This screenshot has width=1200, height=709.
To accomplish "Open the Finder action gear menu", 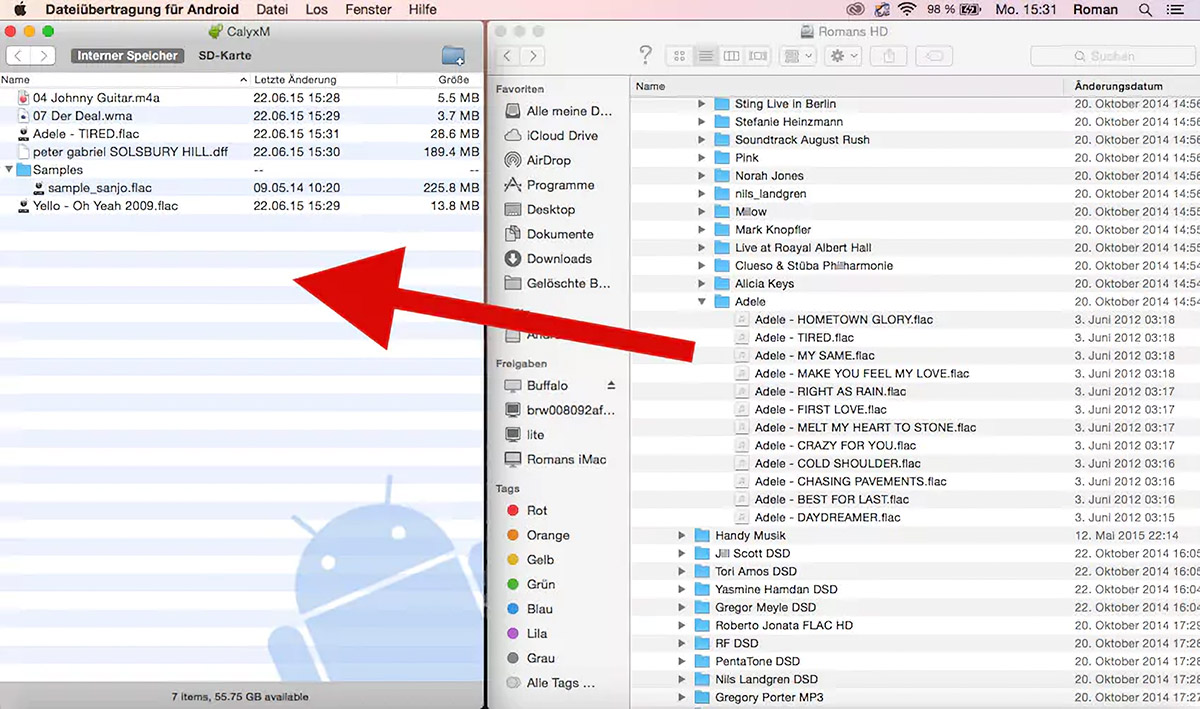I will click(x=843, y=56).
